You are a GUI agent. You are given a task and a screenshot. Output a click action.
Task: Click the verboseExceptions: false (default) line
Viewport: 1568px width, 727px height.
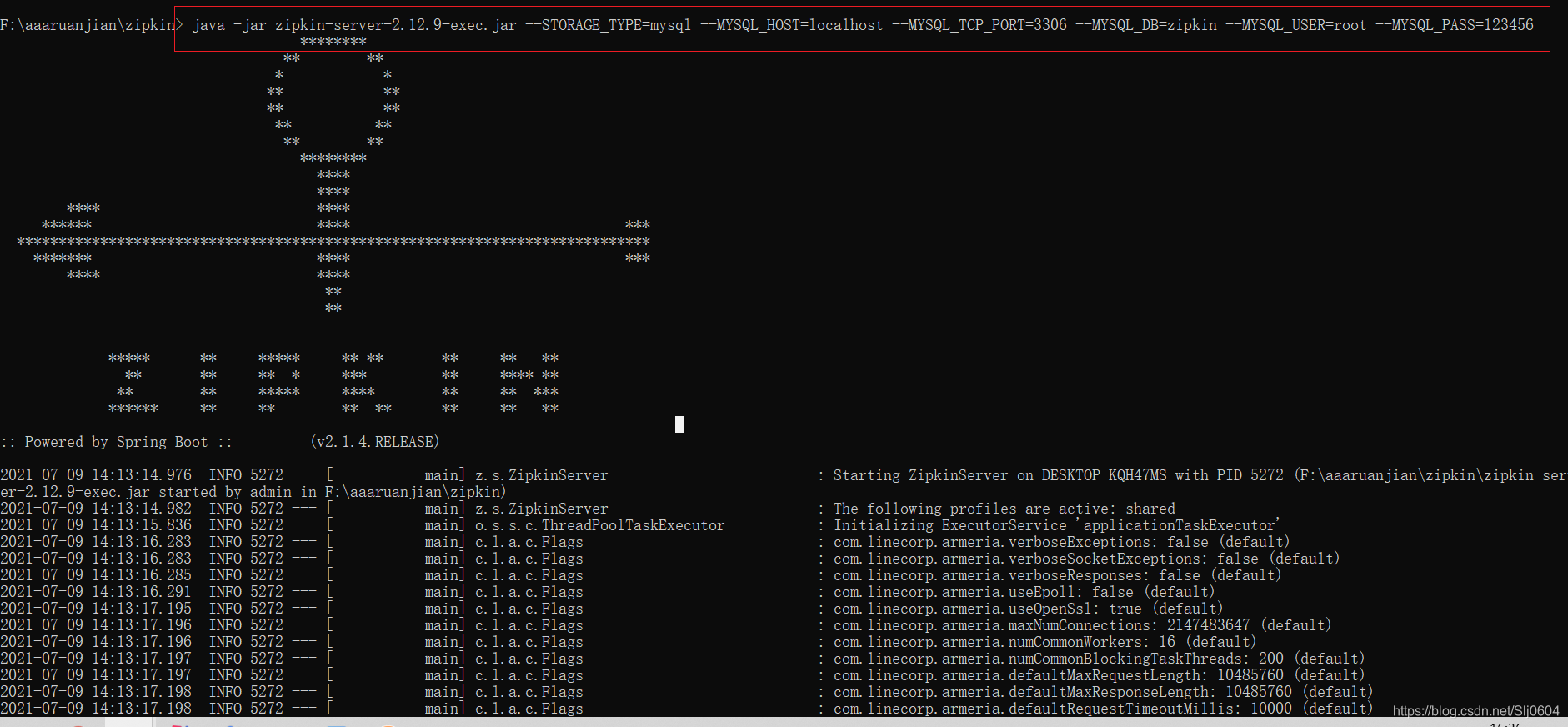point(1062,542)
